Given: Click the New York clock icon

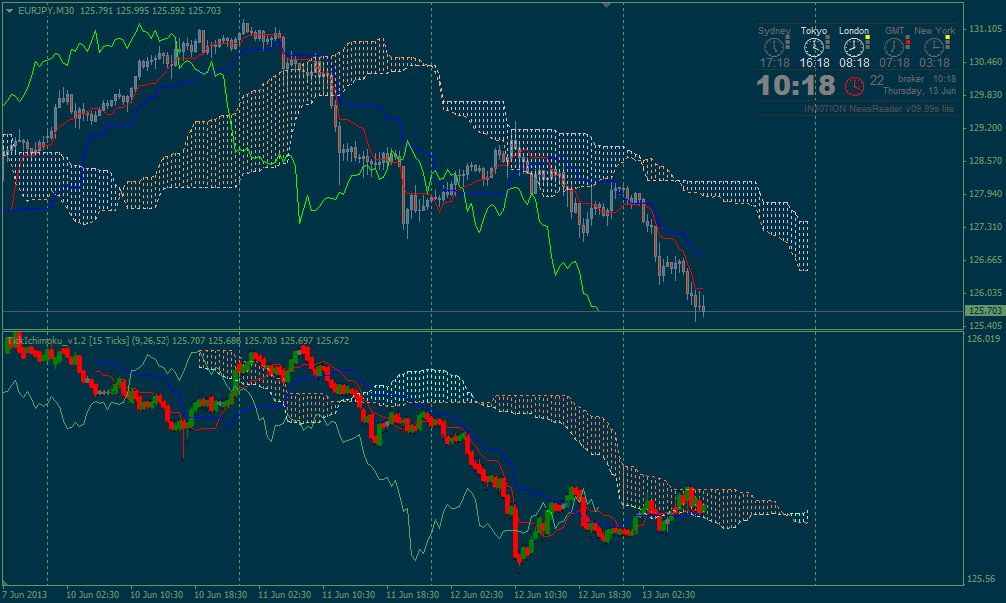Looking at the screenshot, I should [934, 47].
